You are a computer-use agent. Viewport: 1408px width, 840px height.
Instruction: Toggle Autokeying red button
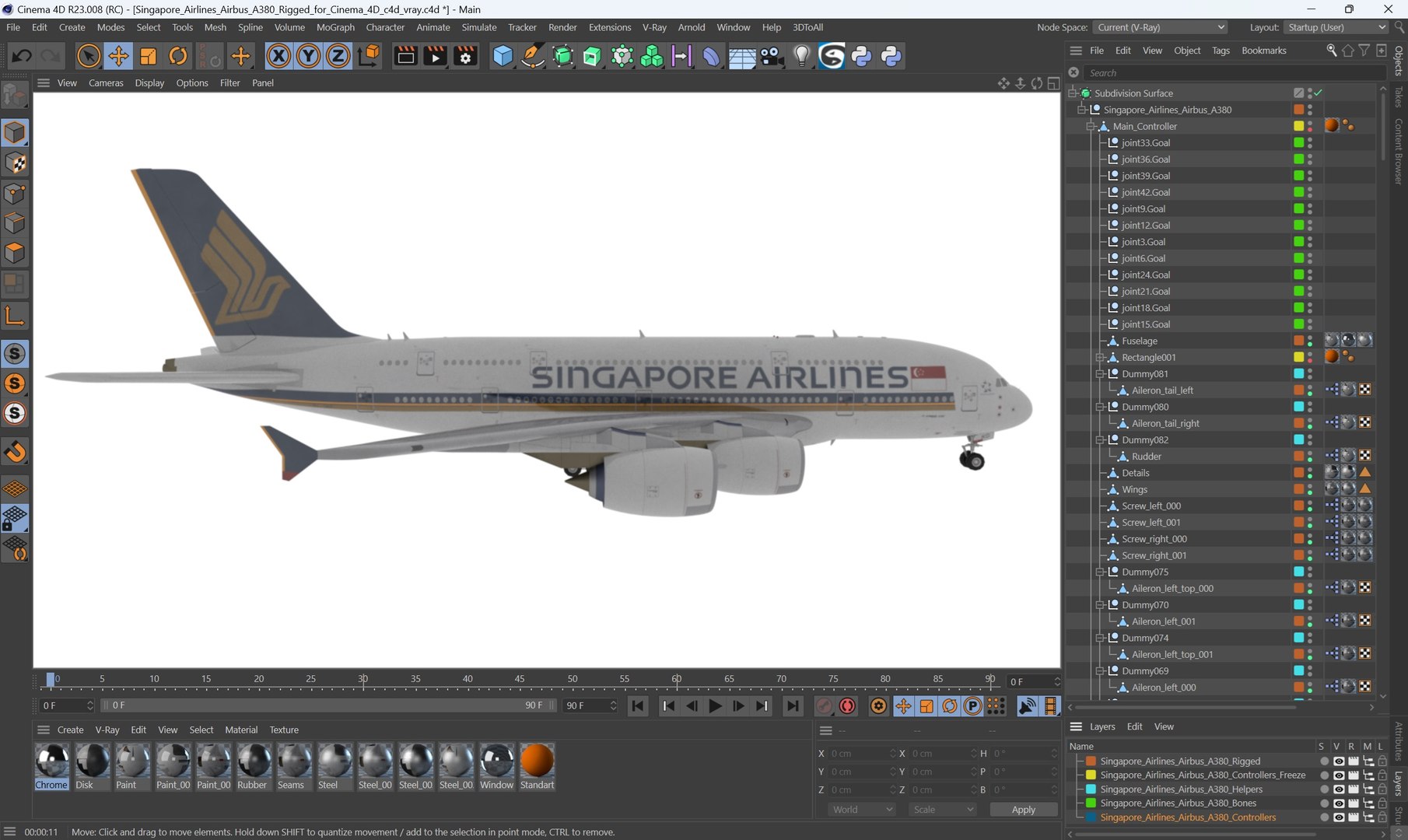pyautogui.click(x=847, y=705)
